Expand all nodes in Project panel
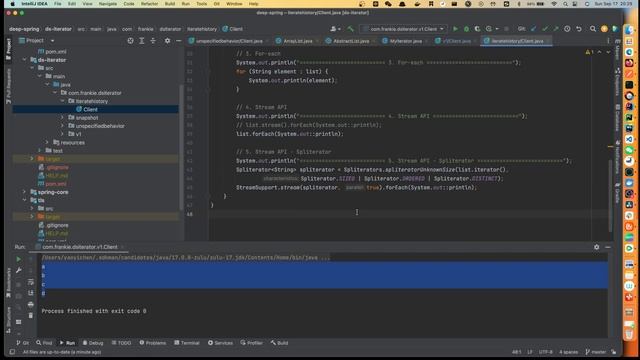Screen dimensions: 640x360 pyautogui.click(x=142, y=41)
